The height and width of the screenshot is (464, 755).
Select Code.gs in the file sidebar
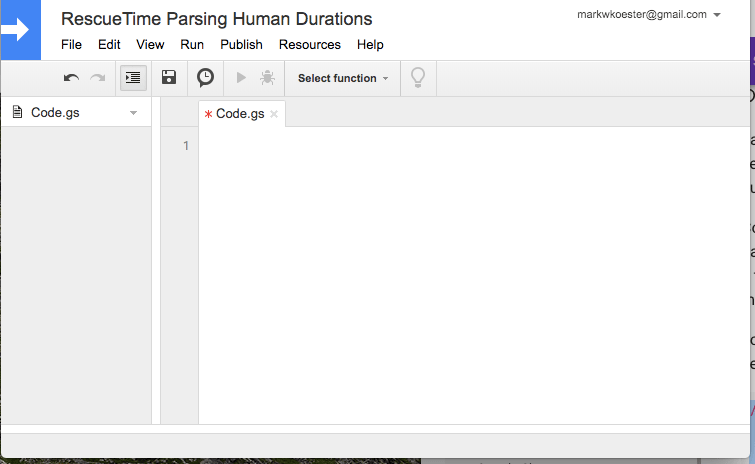[x=55, y=113]
